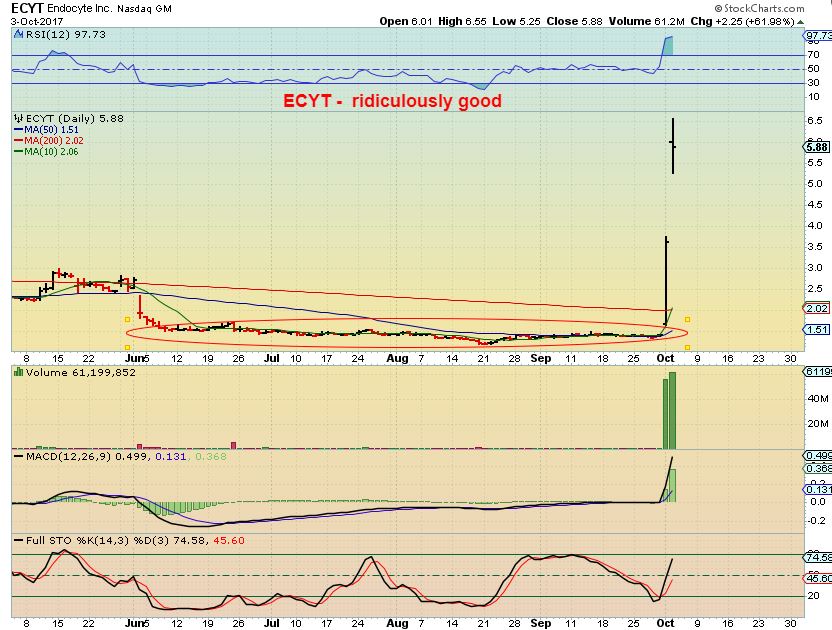Click the 3.0 price axis label
Viewport: 832px width, 630px height.
pyautogui.click(x=815, y=267)
